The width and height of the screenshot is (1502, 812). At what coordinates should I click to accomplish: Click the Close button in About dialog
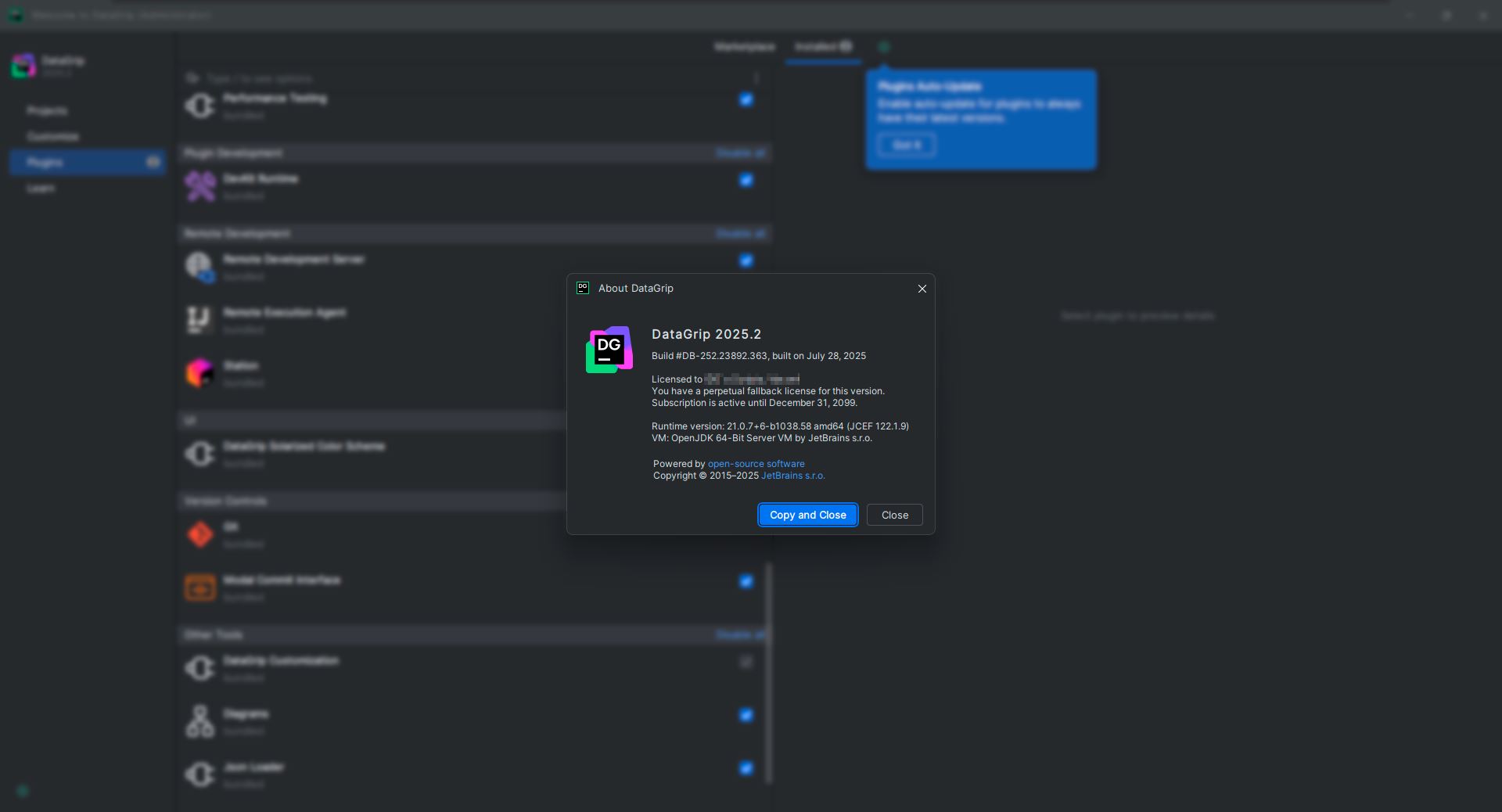pyautogui.click(x=895, y=515)
